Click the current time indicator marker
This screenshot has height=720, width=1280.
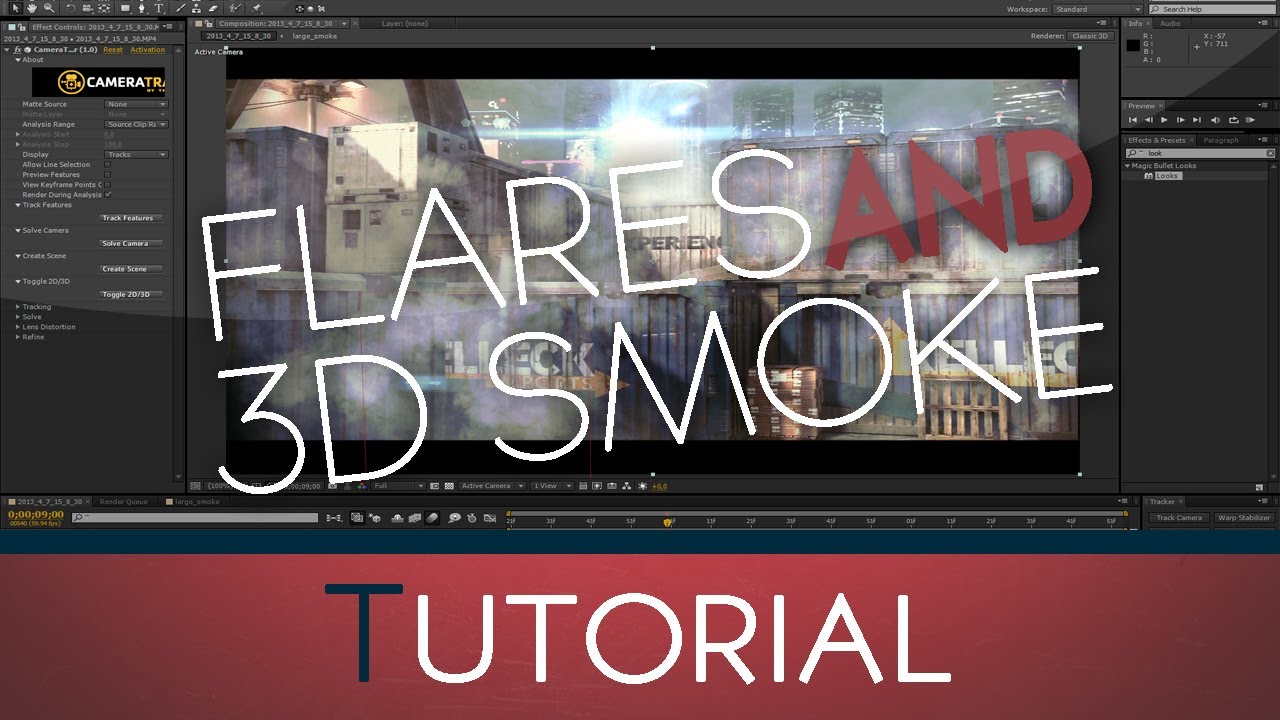[668, 521]
